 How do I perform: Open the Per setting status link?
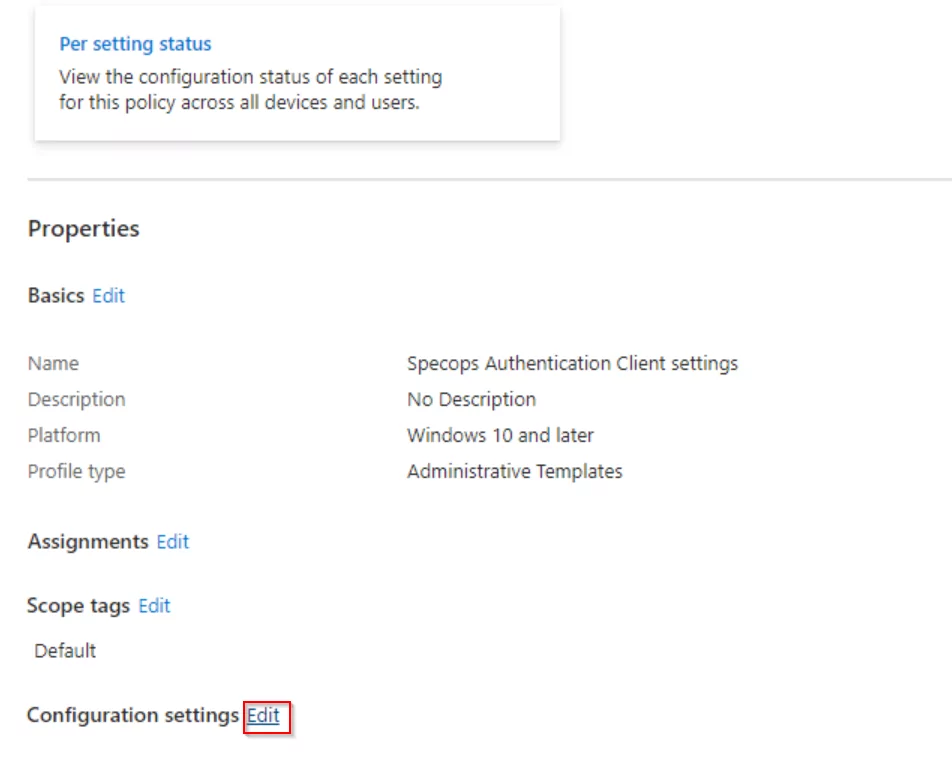pyautogui.click(x=135, y=44)
